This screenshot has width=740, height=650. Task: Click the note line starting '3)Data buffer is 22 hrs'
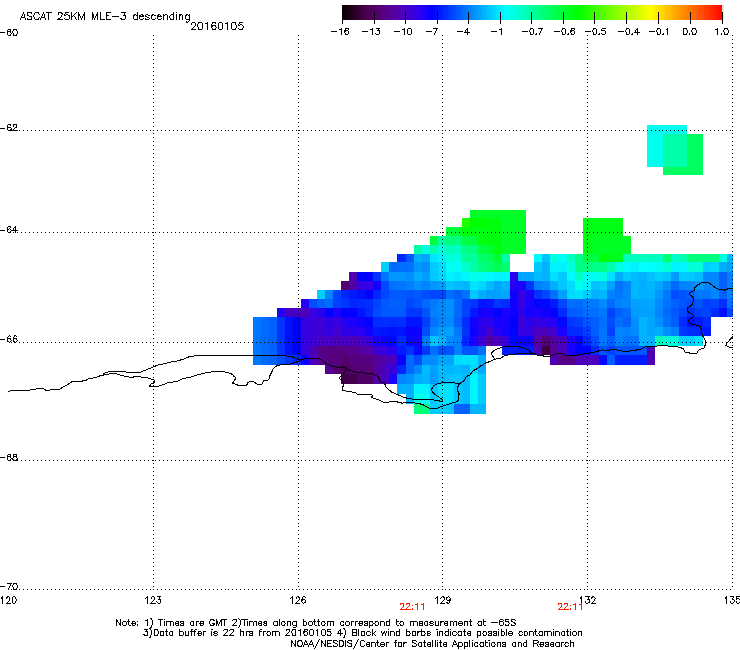coord(362,633)
